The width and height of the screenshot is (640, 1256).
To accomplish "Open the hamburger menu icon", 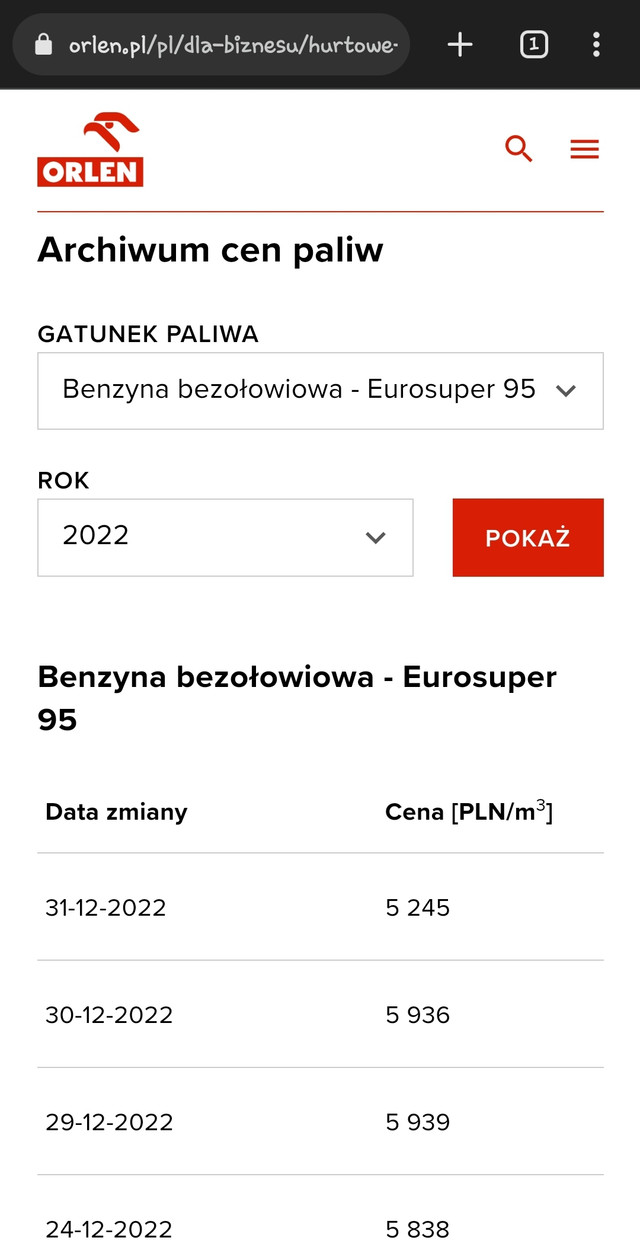I will [584, 150].
